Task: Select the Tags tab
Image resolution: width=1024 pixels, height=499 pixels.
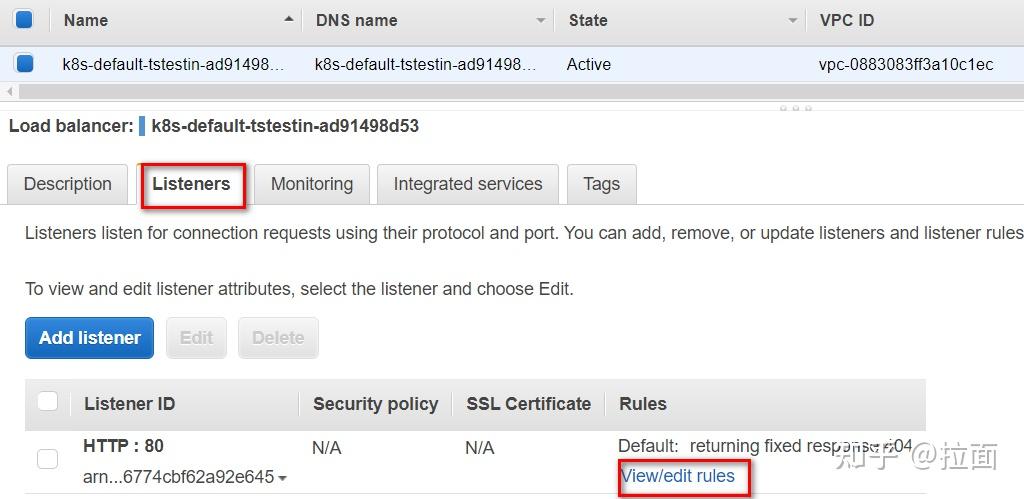Action: pos(601,184)
